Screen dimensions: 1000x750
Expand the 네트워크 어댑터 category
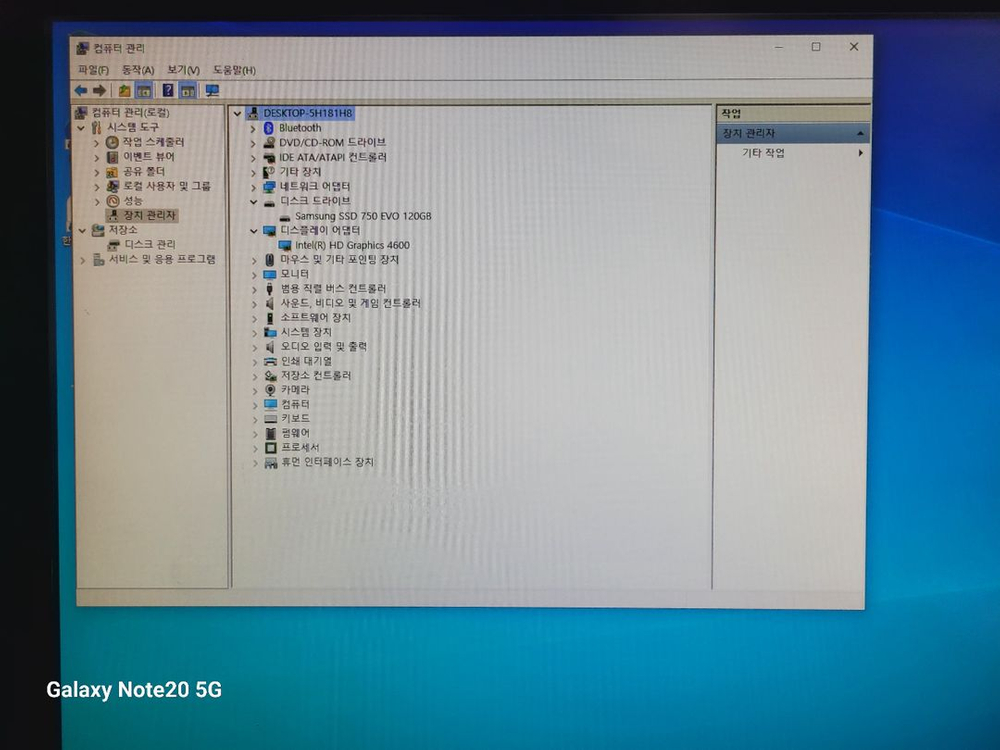253,186
